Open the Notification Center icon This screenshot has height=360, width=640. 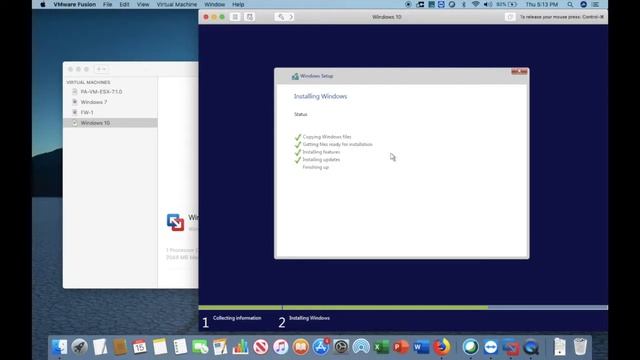tap(596, 4)
